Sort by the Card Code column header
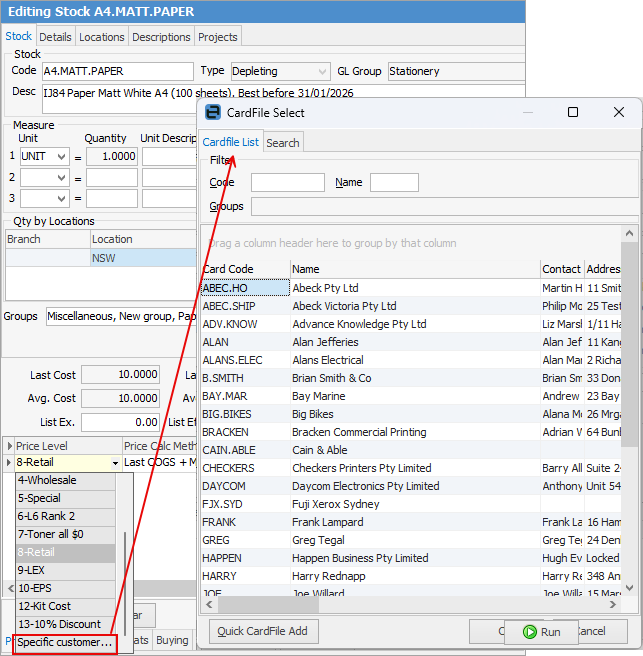643x656 pixels. (x=244, y=269)
